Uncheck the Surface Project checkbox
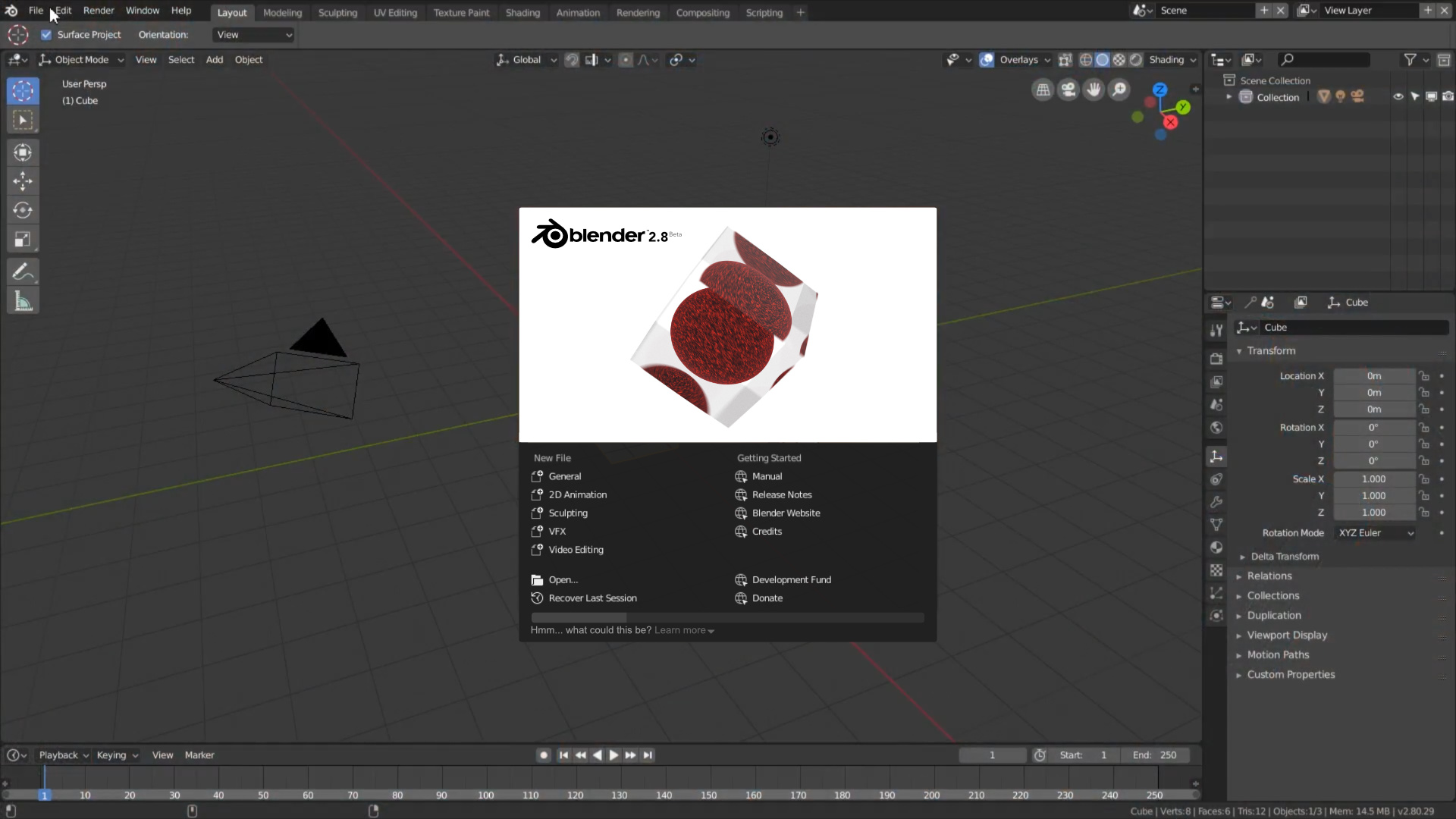 46,35
